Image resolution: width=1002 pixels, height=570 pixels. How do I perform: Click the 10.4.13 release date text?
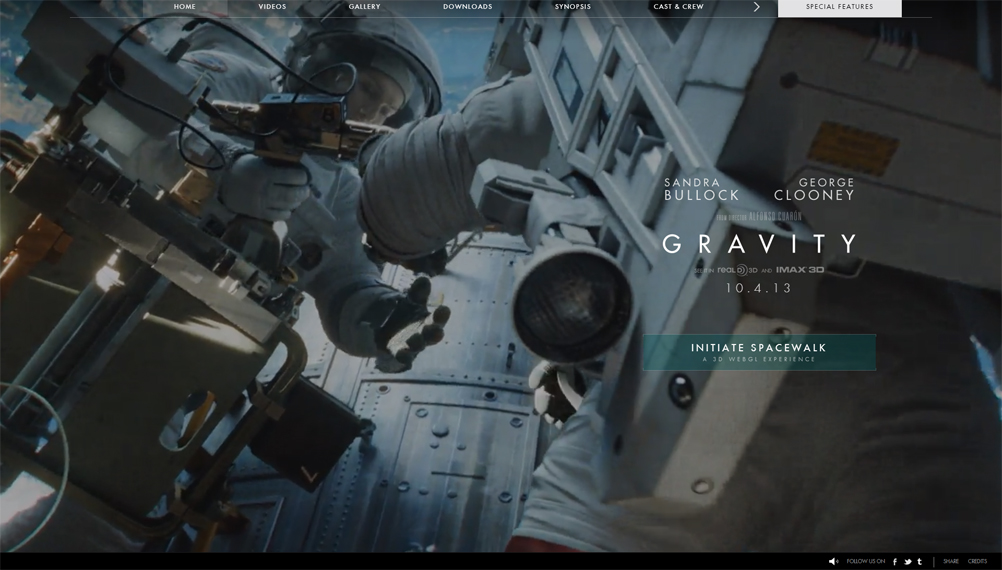point(759,288)
